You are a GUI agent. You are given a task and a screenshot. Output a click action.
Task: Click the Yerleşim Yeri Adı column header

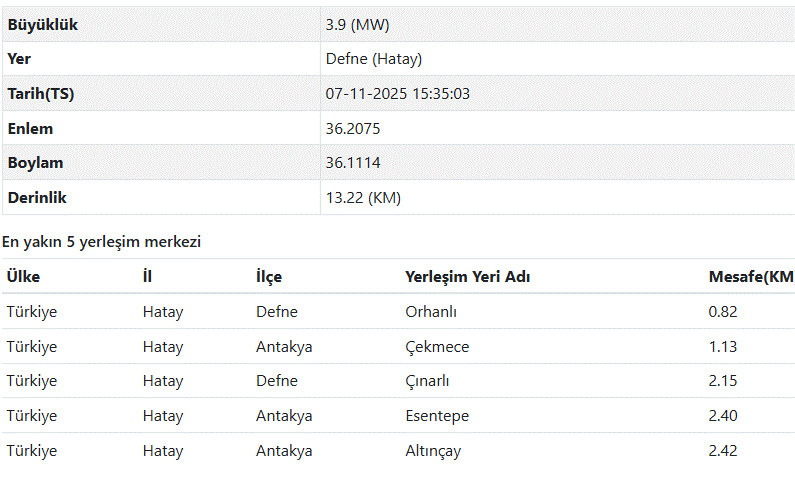[467, 277]
